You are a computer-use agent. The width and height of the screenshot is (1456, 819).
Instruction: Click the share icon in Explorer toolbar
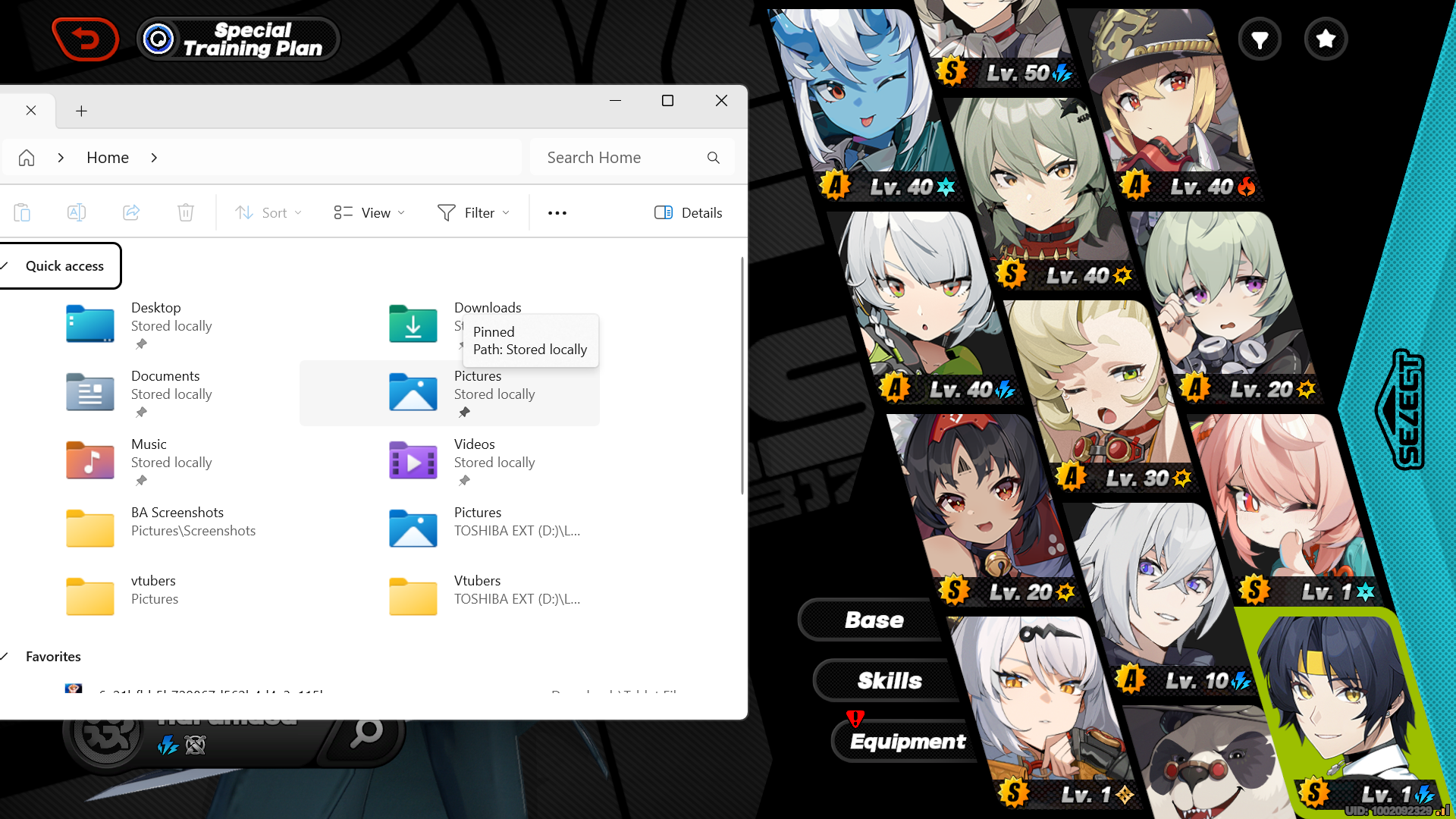131,213
